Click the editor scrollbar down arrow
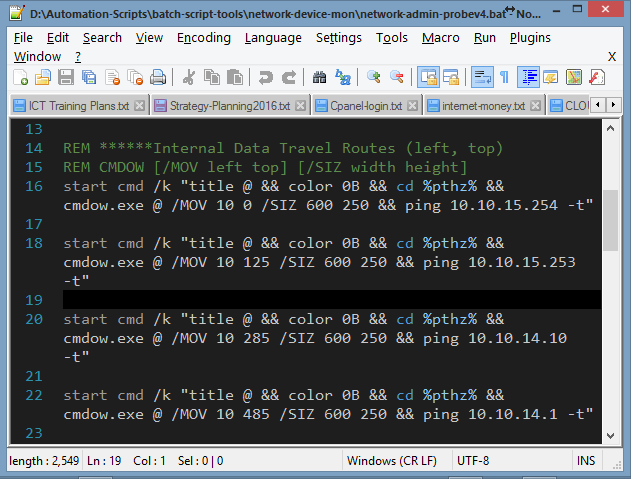The image size is (631, 479). tap(610, 436)
